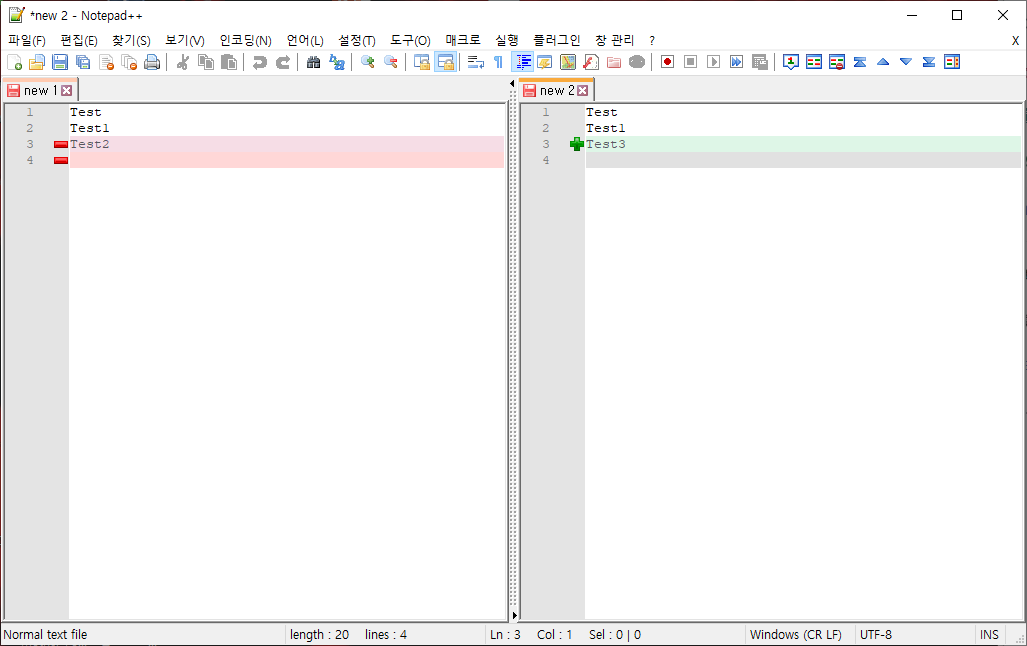Zoom out using magnifier minus icon

coord(390,62)
